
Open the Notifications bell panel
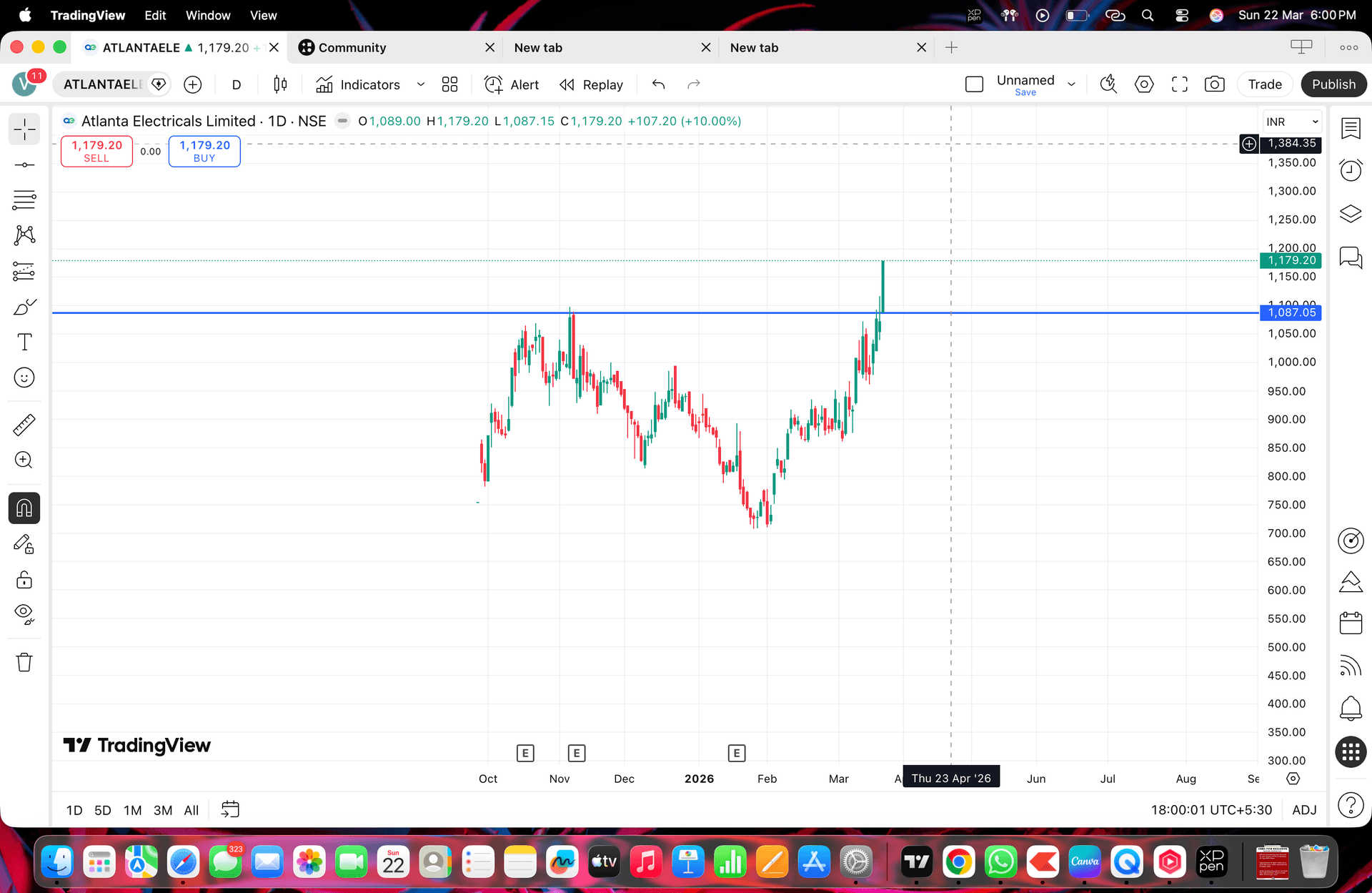click(x=1351, y=709)
